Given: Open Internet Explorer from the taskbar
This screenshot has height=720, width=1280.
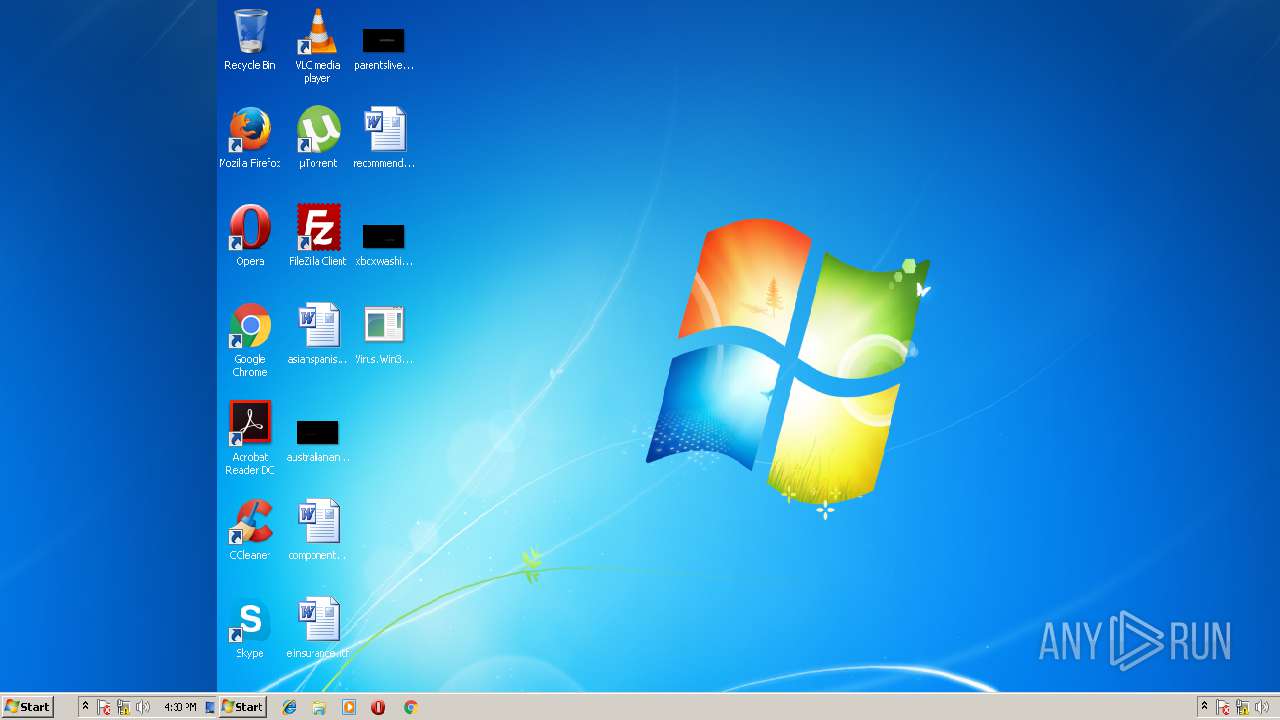Looking at the screenshot, I should pos(289,707).
